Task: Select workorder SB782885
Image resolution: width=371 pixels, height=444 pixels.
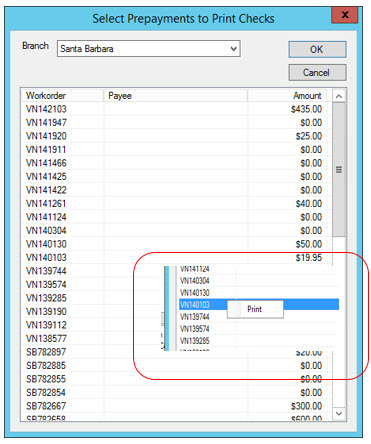Action: coord(46,366)
